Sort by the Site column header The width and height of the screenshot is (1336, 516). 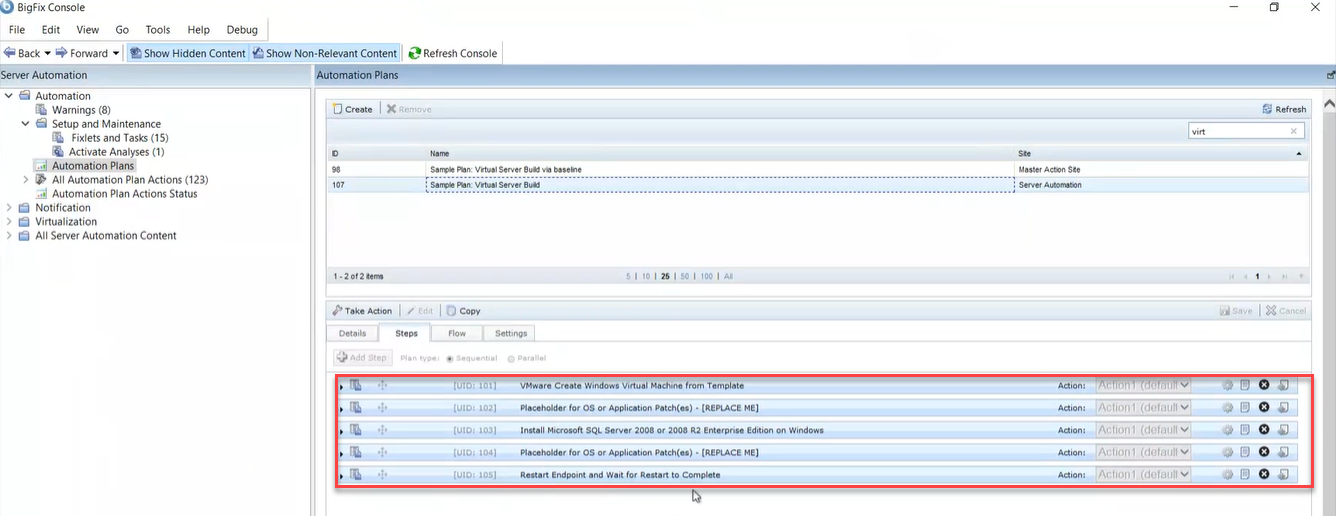(x=1161, y=153)
